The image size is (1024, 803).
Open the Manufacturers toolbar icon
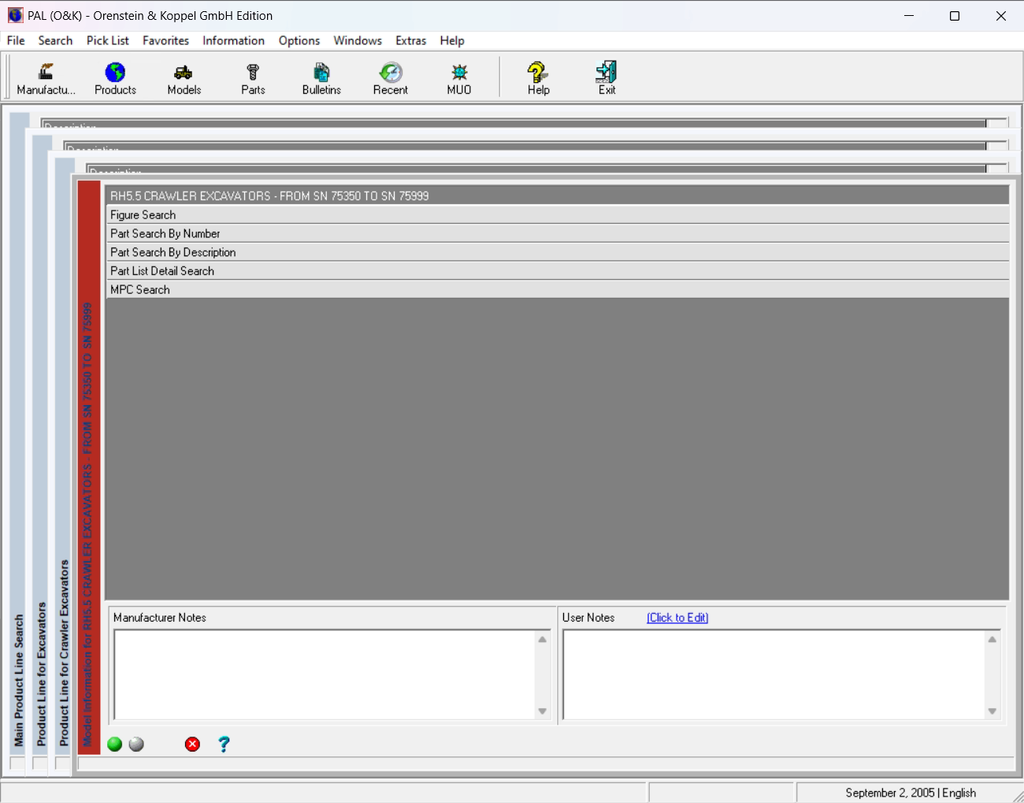46,78
